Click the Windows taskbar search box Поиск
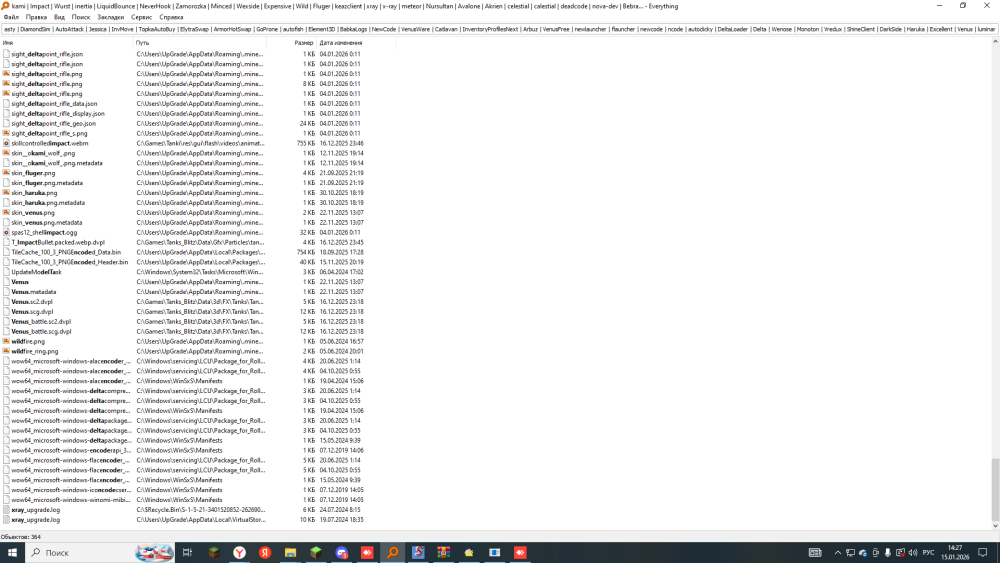1000x563 pixels. [99, 552]
